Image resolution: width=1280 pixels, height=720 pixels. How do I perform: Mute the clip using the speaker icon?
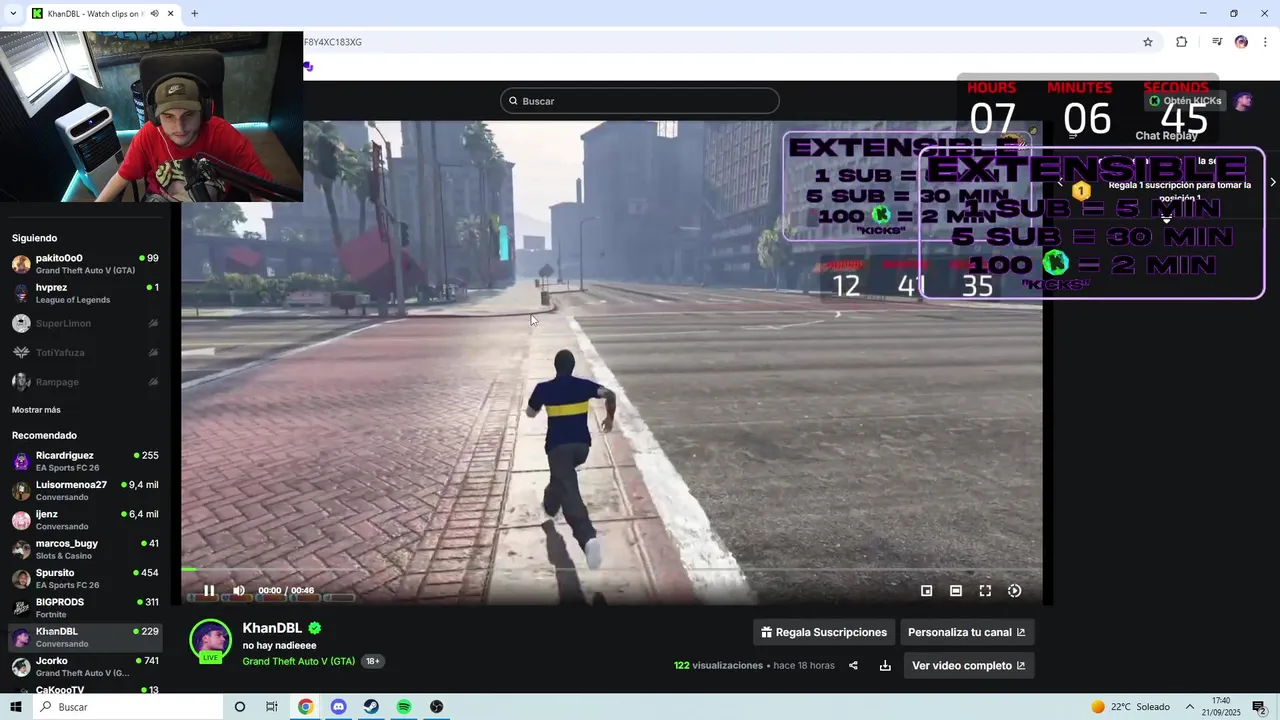pos(239,591)
